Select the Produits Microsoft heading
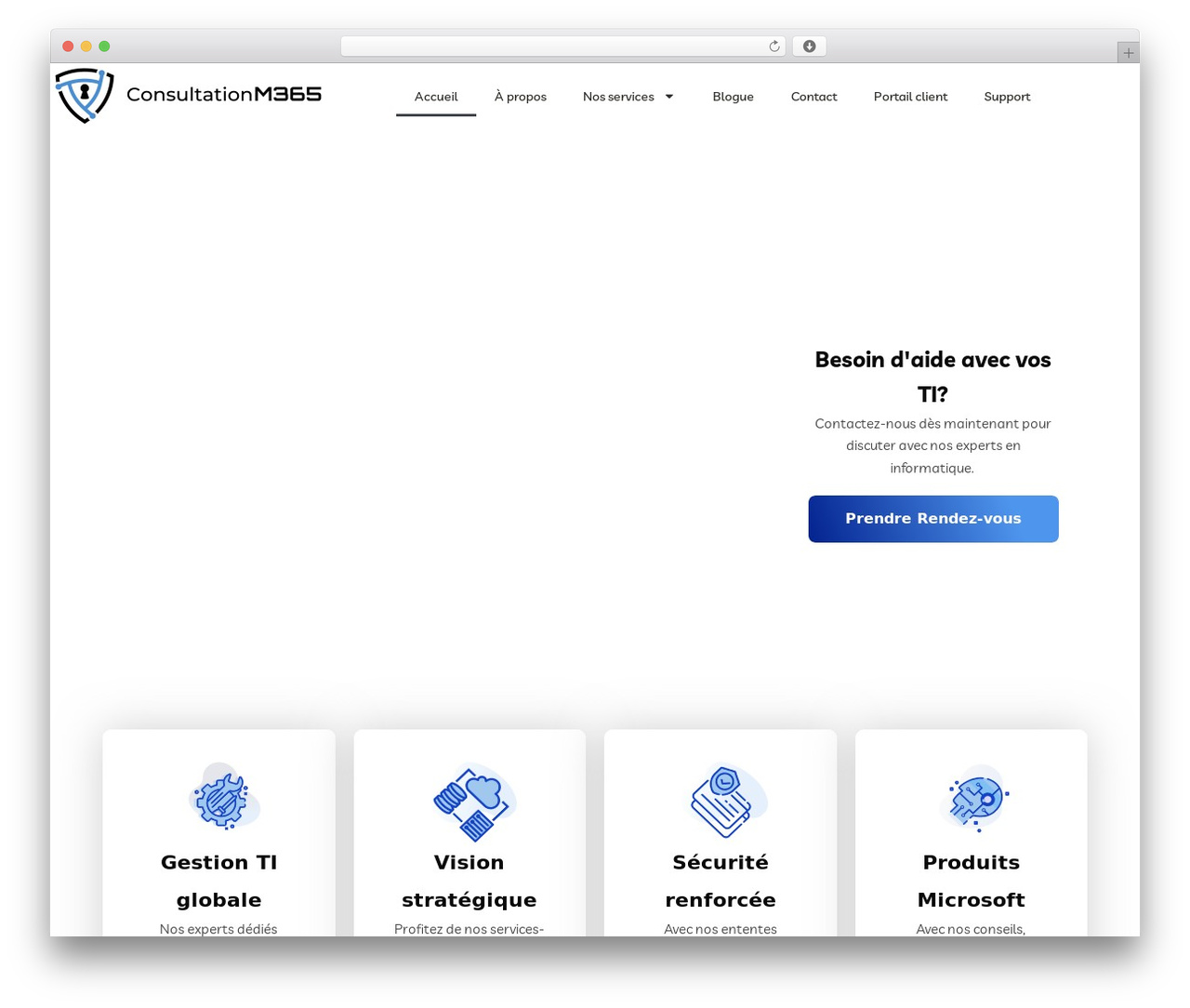1190x1008 pixels. tap(972, 881)
